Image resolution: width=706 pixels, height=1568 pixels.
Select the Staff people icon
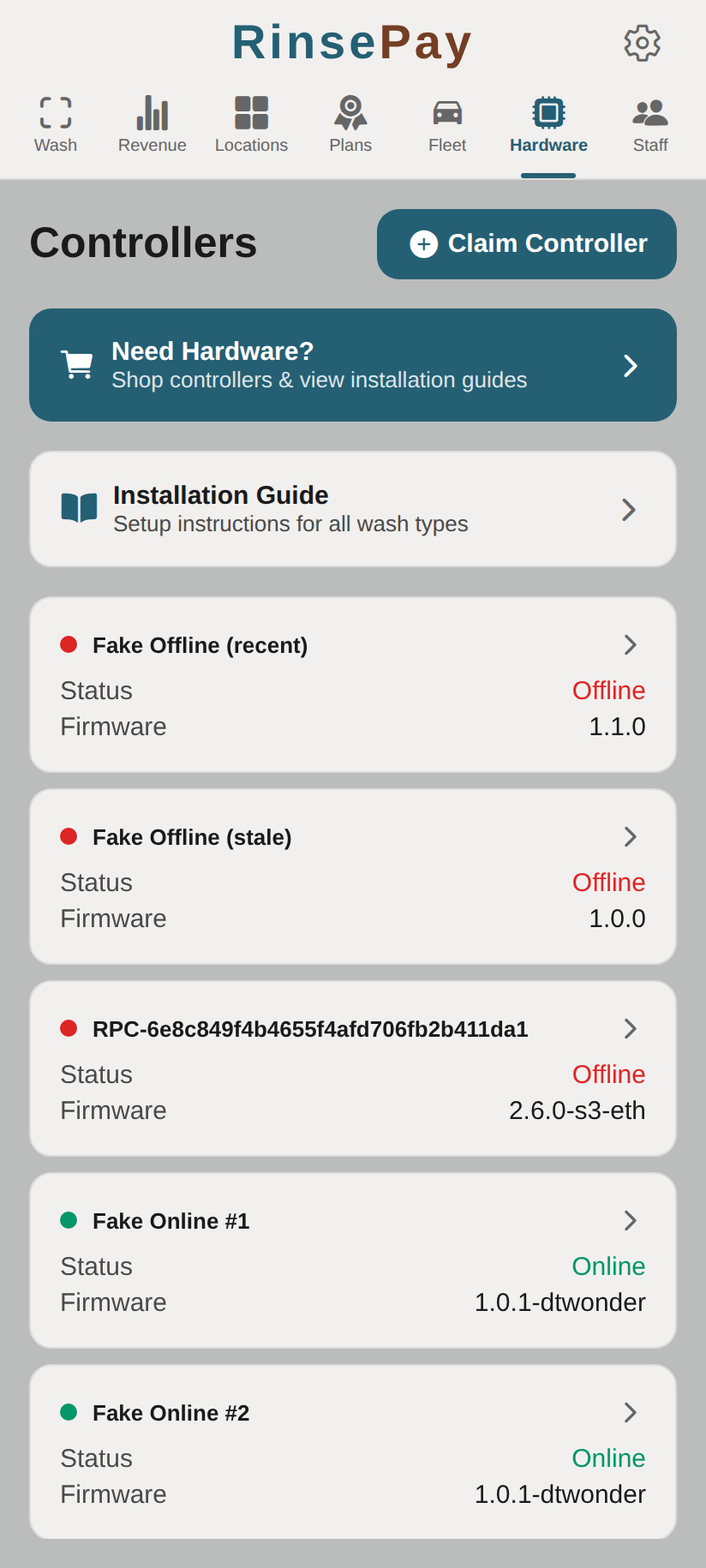pos(649,110)
